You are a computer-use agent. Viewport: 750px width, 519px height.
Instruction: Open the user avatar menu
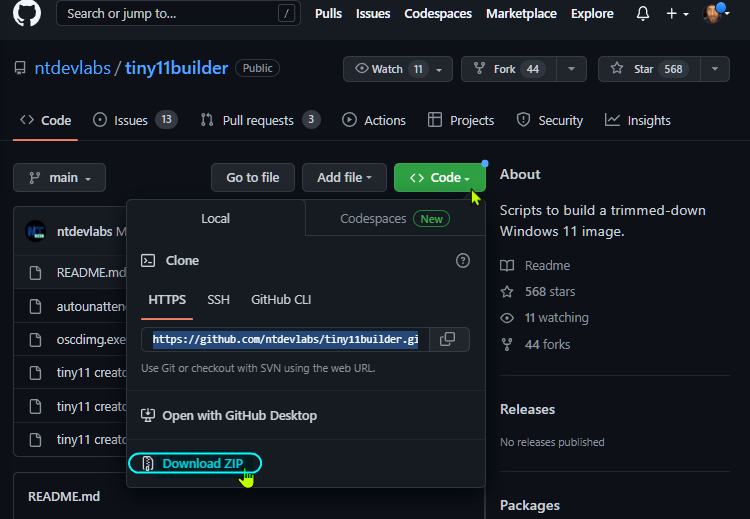coord(715,13)
